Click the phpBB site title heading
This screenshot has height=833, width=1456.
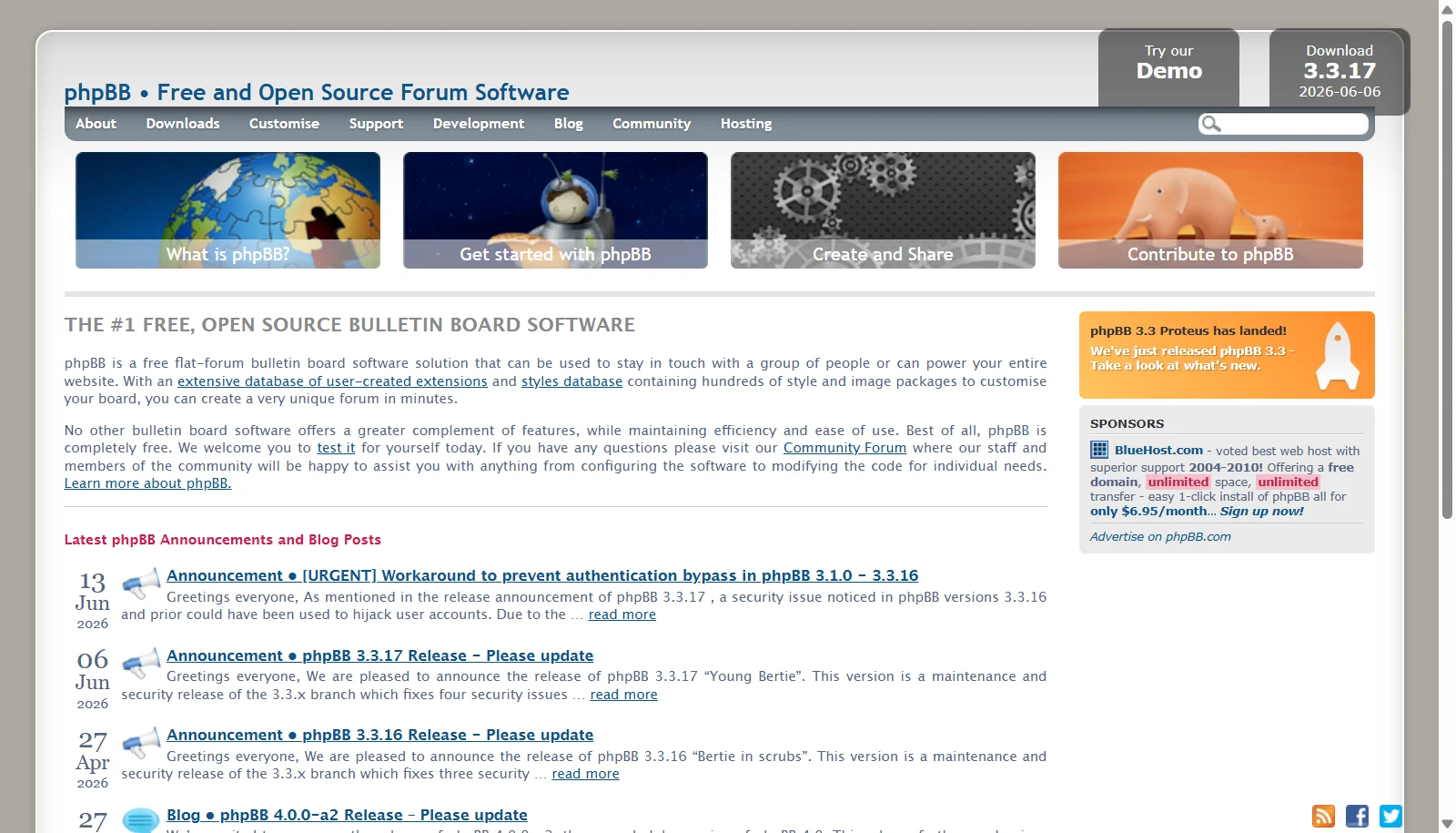click(x=317, y=93)
